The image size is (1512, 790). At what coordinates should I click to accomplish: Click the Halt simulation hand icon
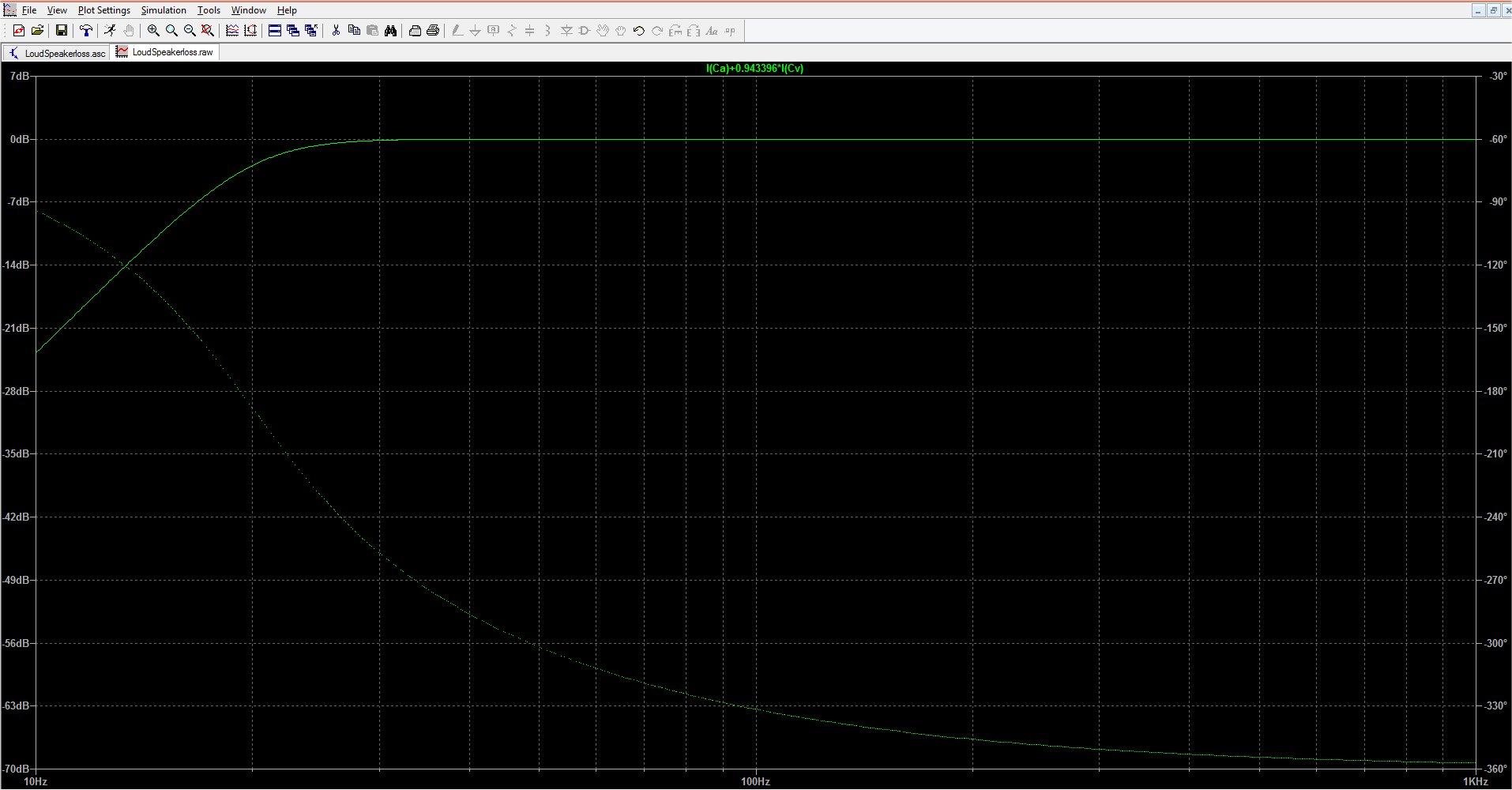[x=128, y=31]
